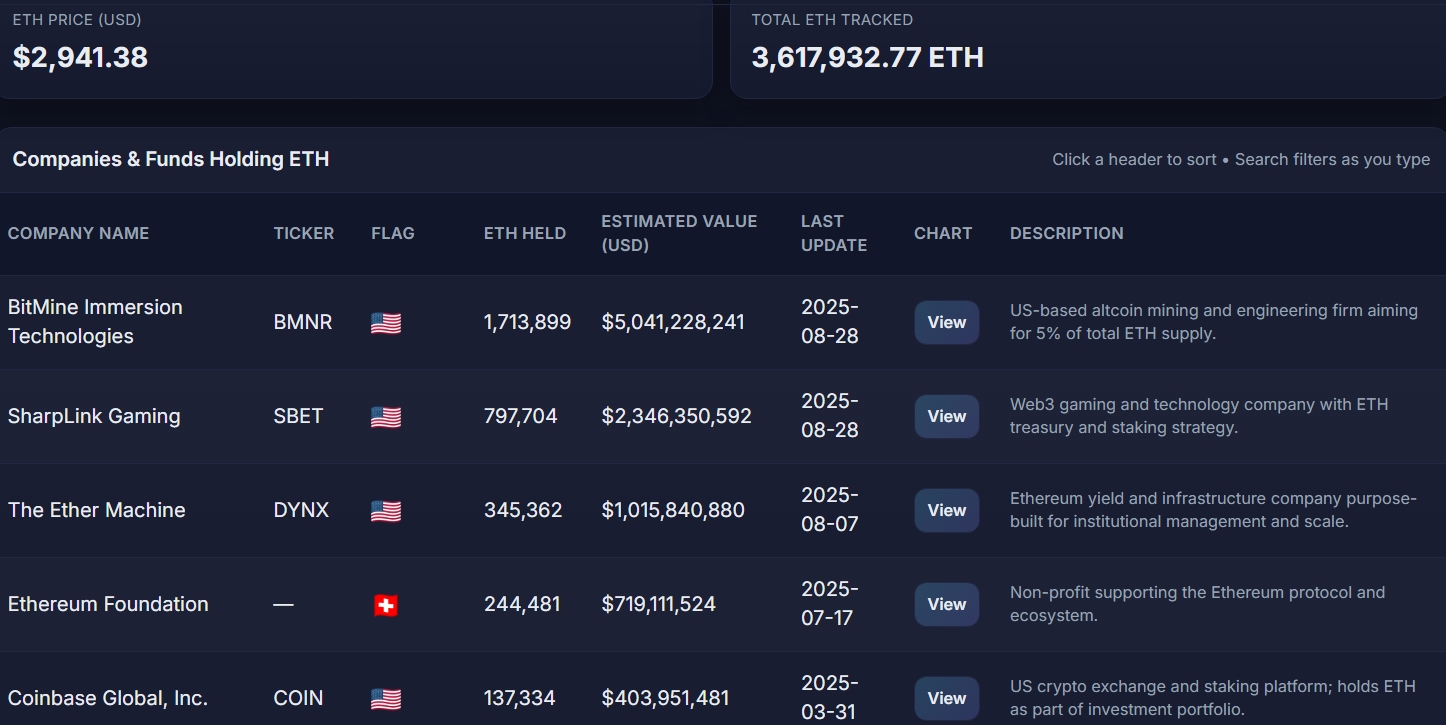The height and width of the screenshot is (725, 1446).
Task: Click the 797,704 ETH held value
Action: coord(521,416)
